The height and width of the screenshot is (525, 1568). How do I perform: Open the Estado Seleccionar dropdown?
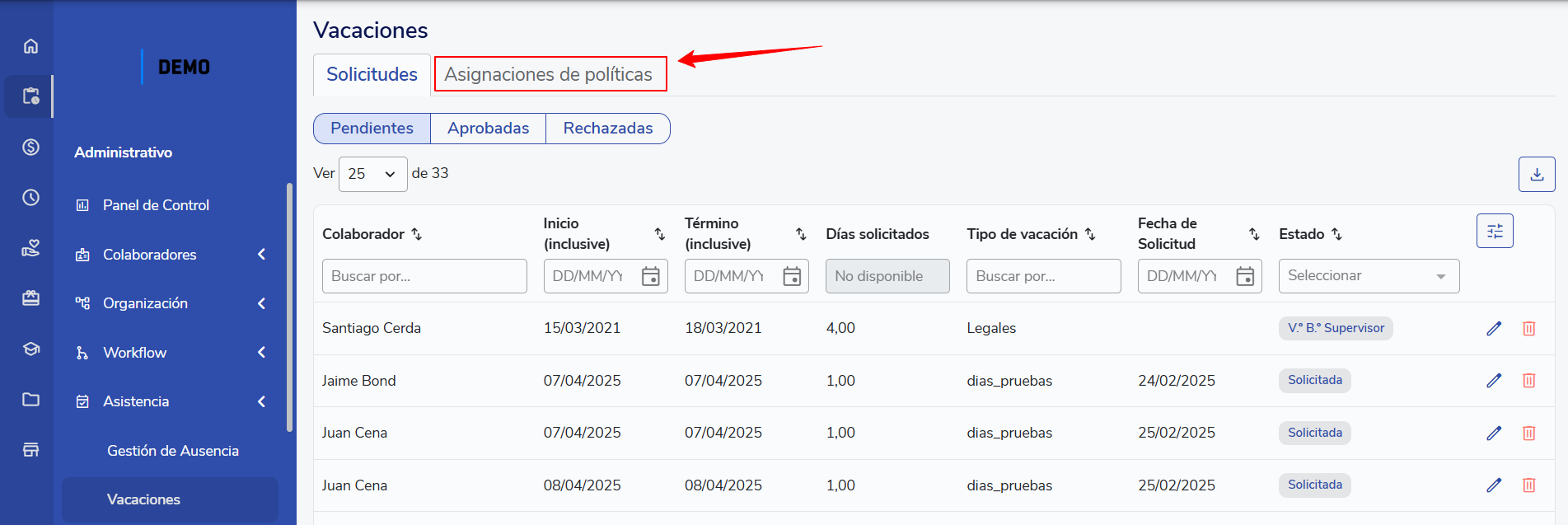[x=1369, y=276]
